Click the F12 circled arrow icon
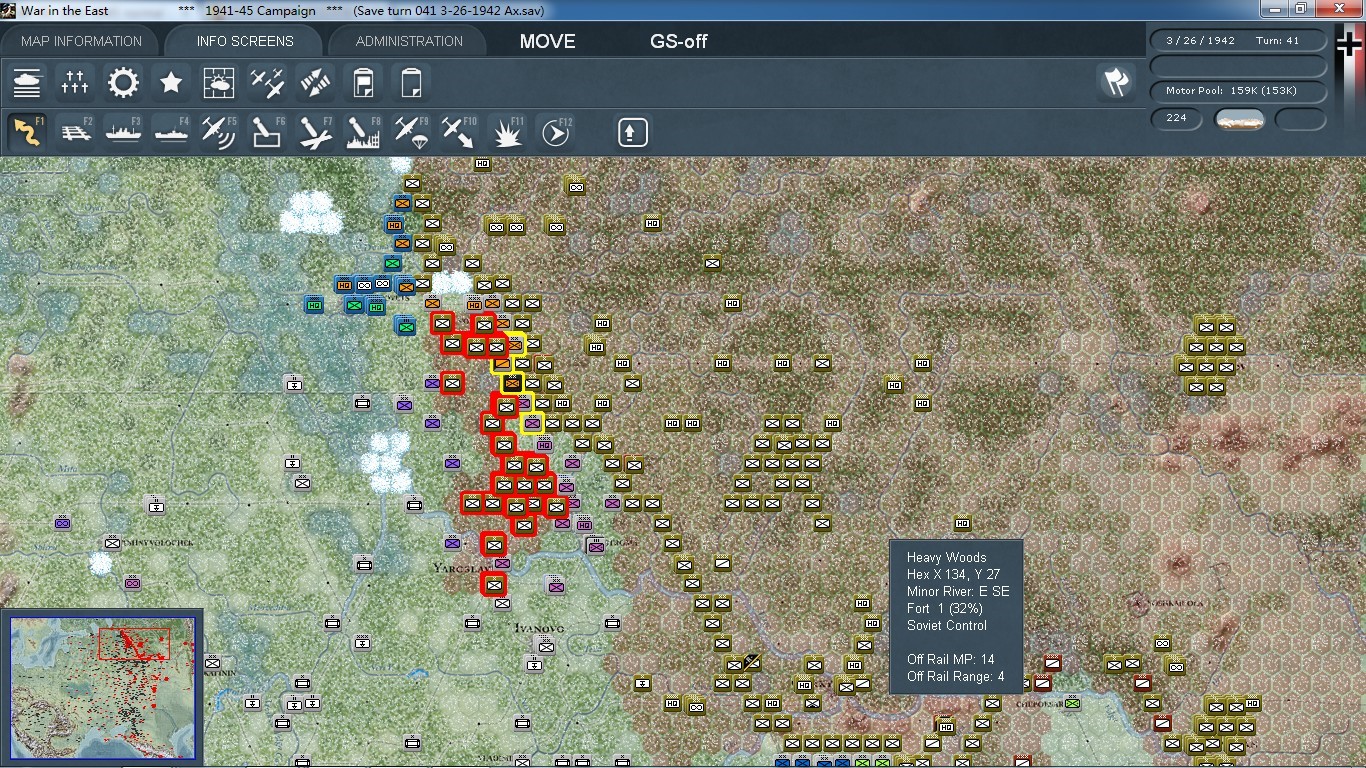1366x768 pixels. pyautogui.click(x=555, y=132)
